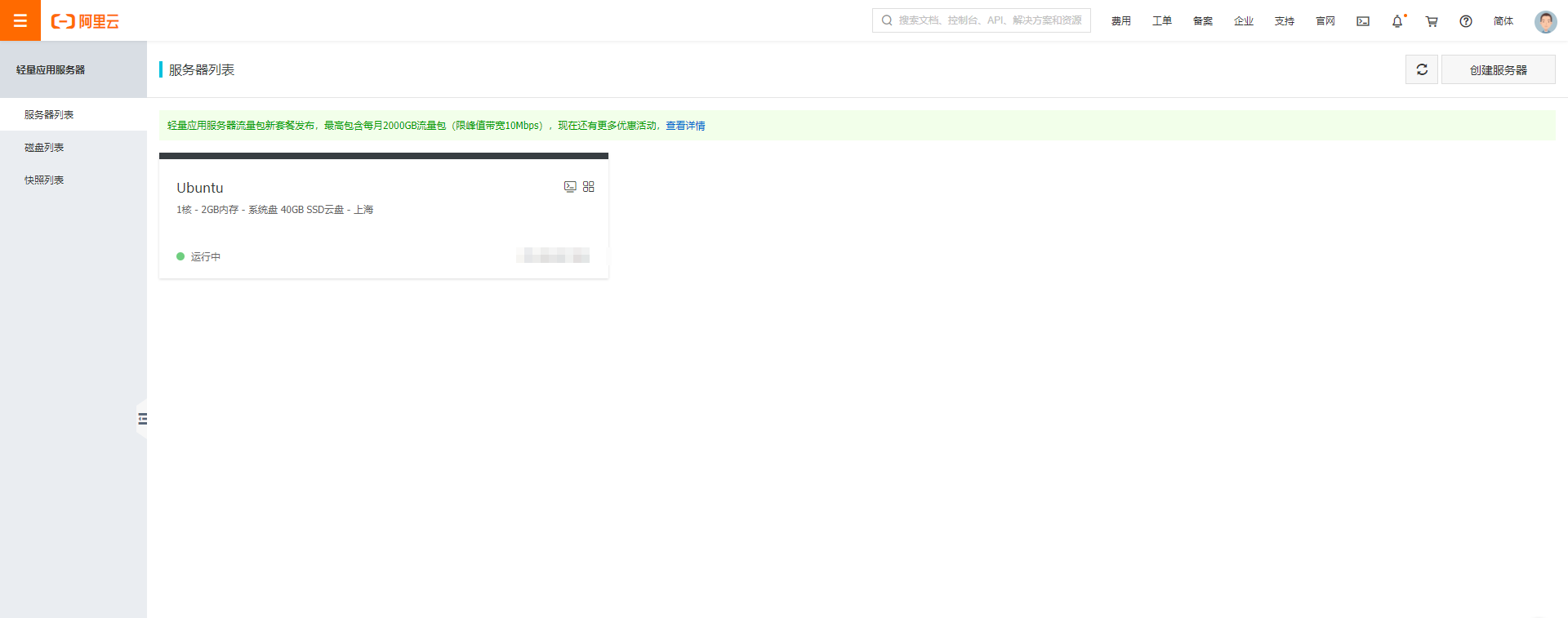The width and height of the screenshot is (1568, 618).
Task: Open 支持 menu in top bar
Action: tap(1285, 21)
